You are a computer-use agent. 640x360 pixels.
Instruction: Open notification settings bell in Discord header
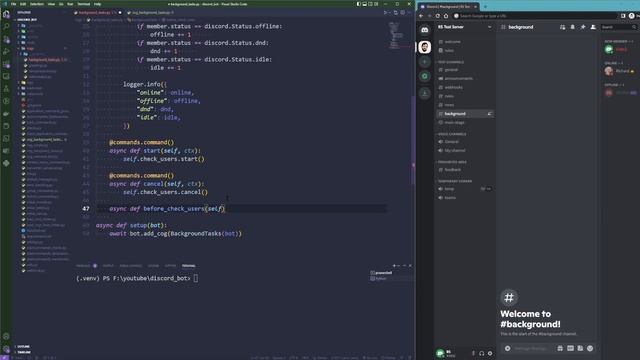573,27
